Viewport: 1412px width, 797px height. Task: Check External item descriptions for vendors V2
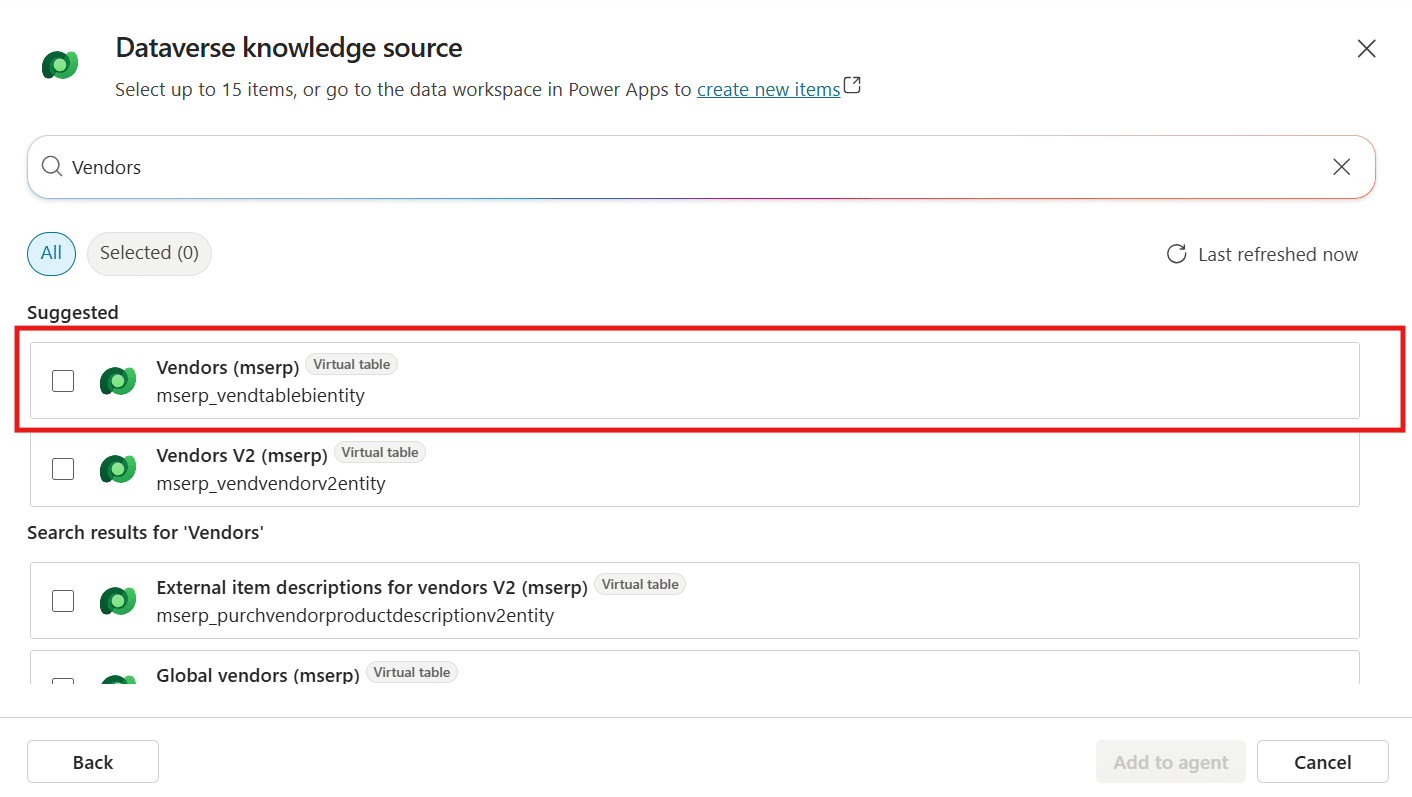coord(63,600)
